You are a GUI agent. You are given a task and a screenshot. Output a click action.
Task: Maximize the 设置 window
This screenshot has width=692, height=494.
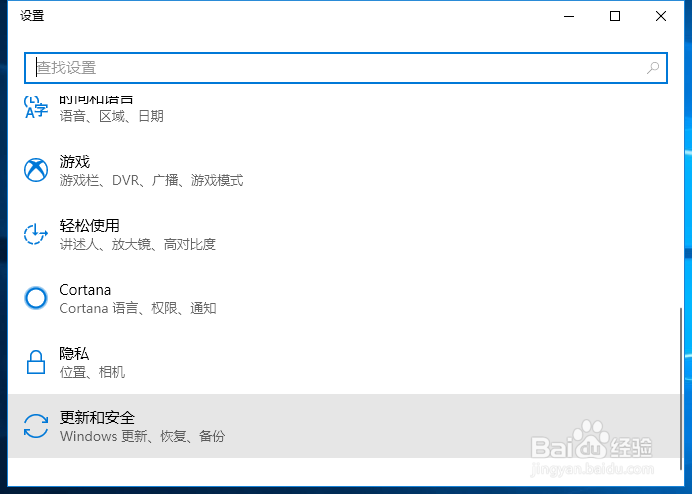(615, 16)
